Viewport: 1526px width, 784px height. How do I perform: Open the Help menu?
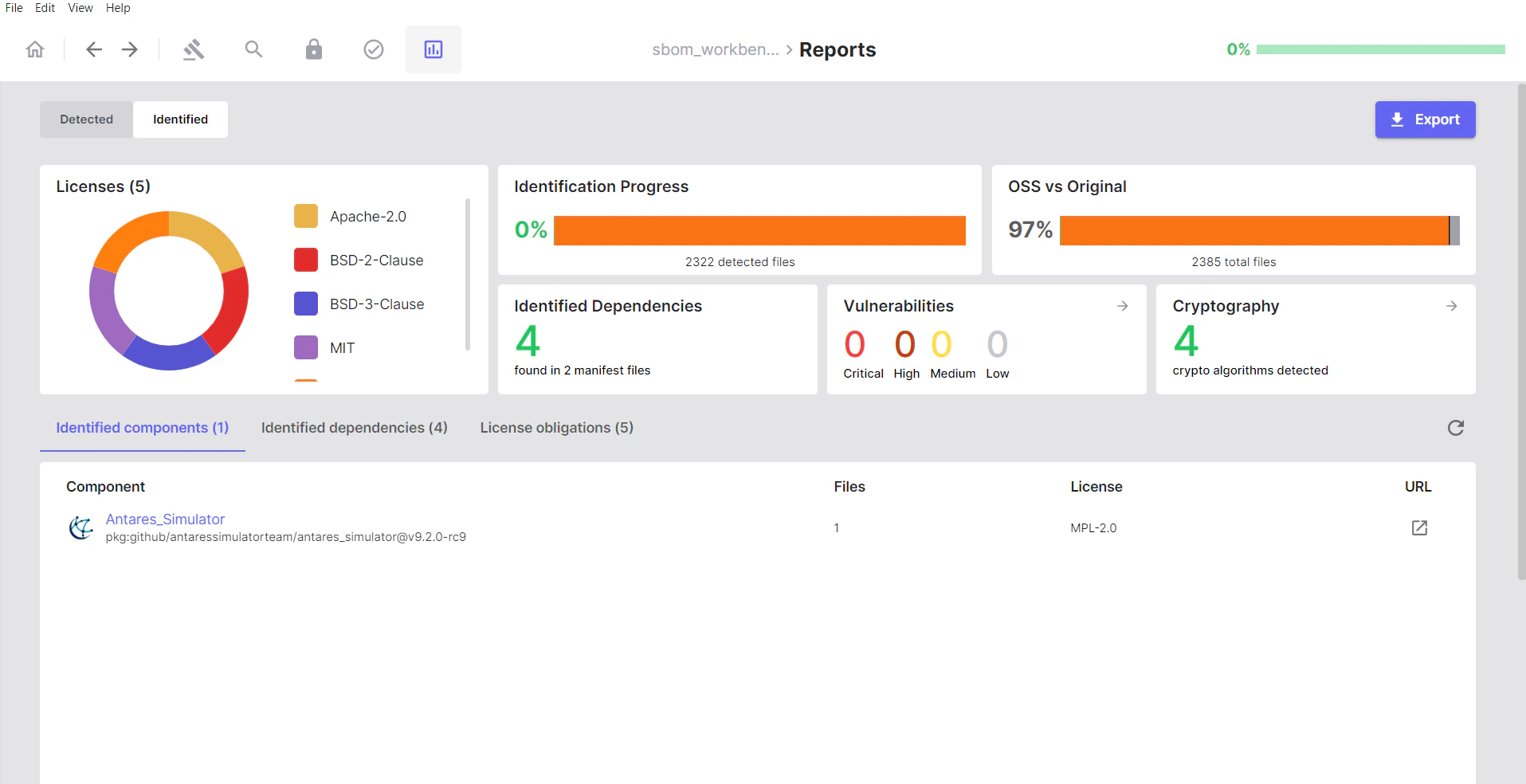pyautogui.click(x=118, y=8)
